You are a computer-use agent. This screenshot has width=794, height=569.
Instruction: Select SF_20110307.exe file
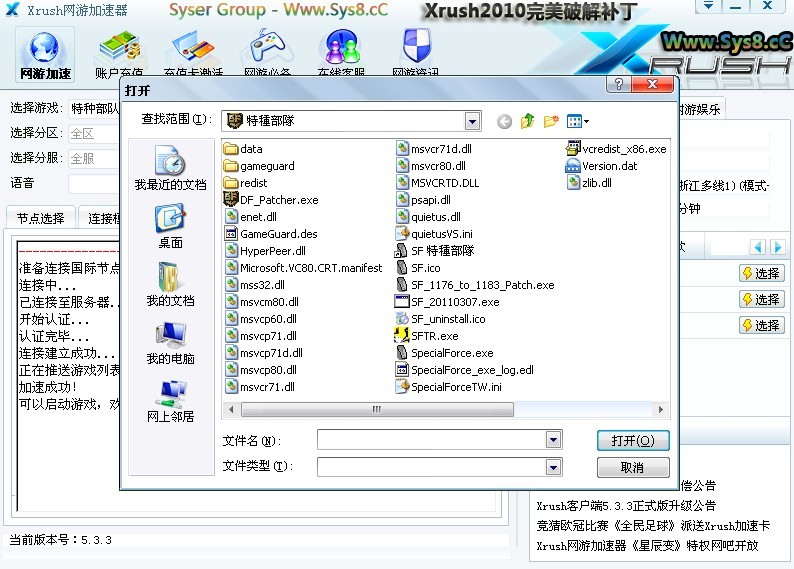pyautogui.click(x=447, y=302)
